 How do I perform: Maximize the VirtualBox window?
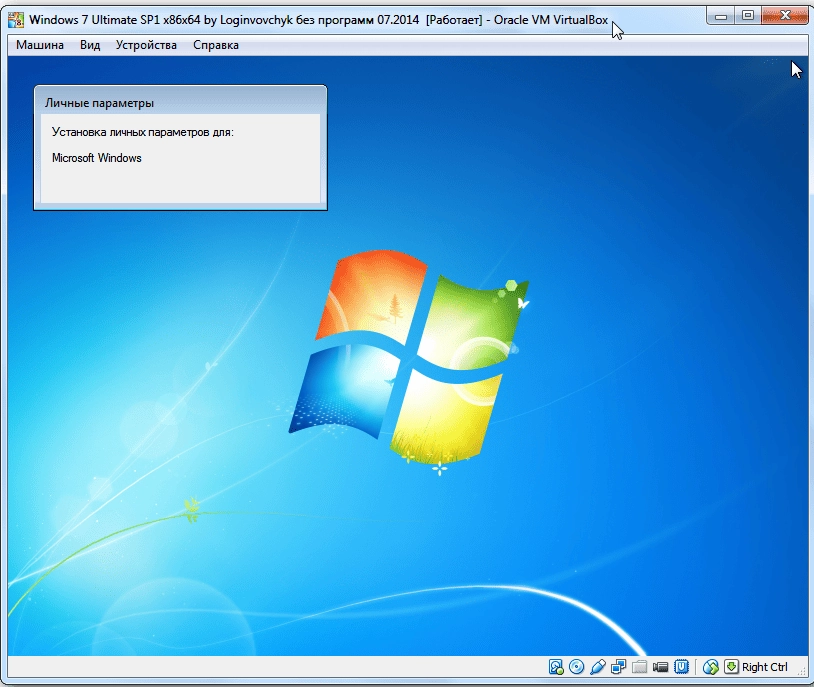pos(748,17)
